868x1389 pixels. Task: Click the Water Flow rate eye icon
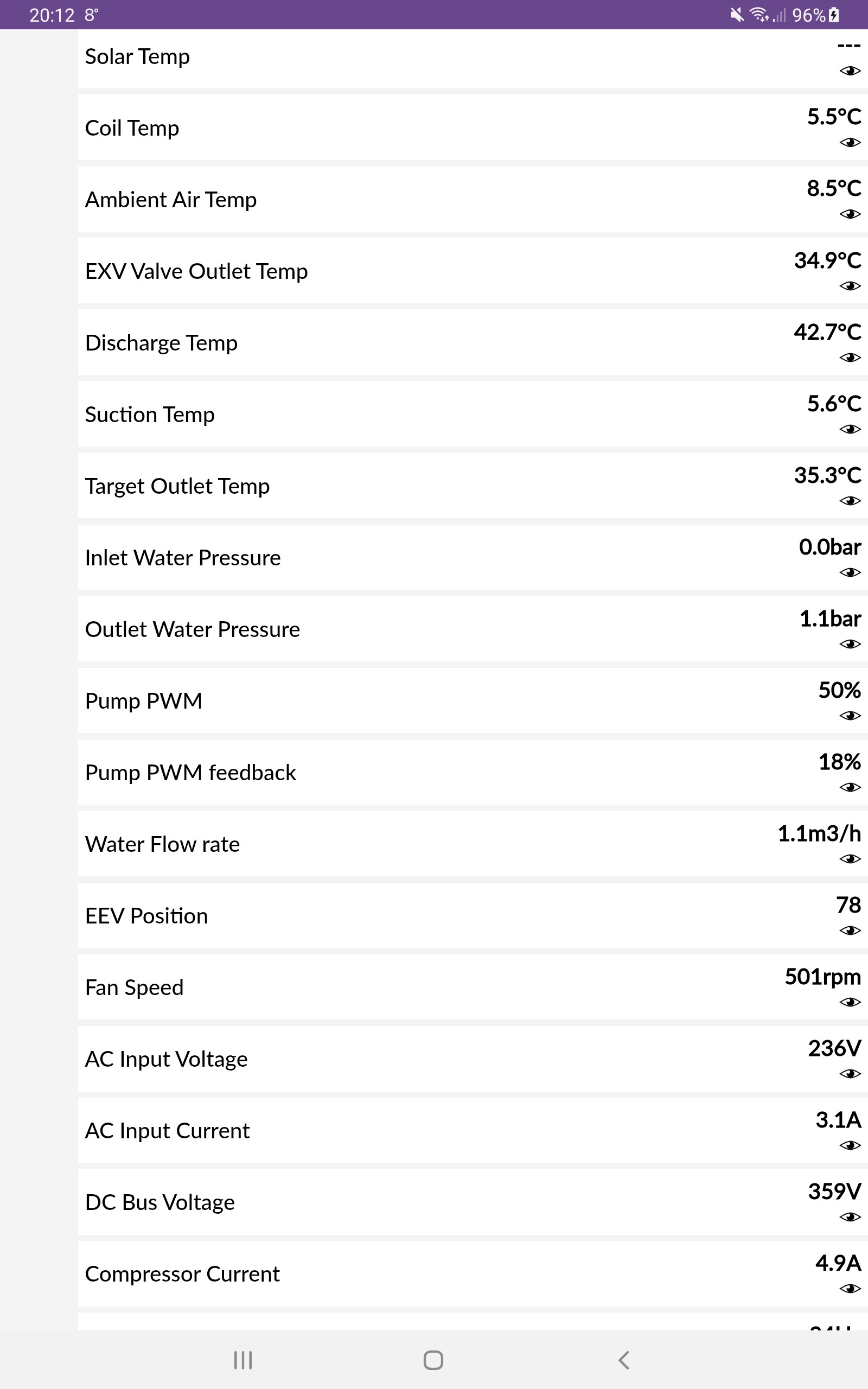point(850,859)
